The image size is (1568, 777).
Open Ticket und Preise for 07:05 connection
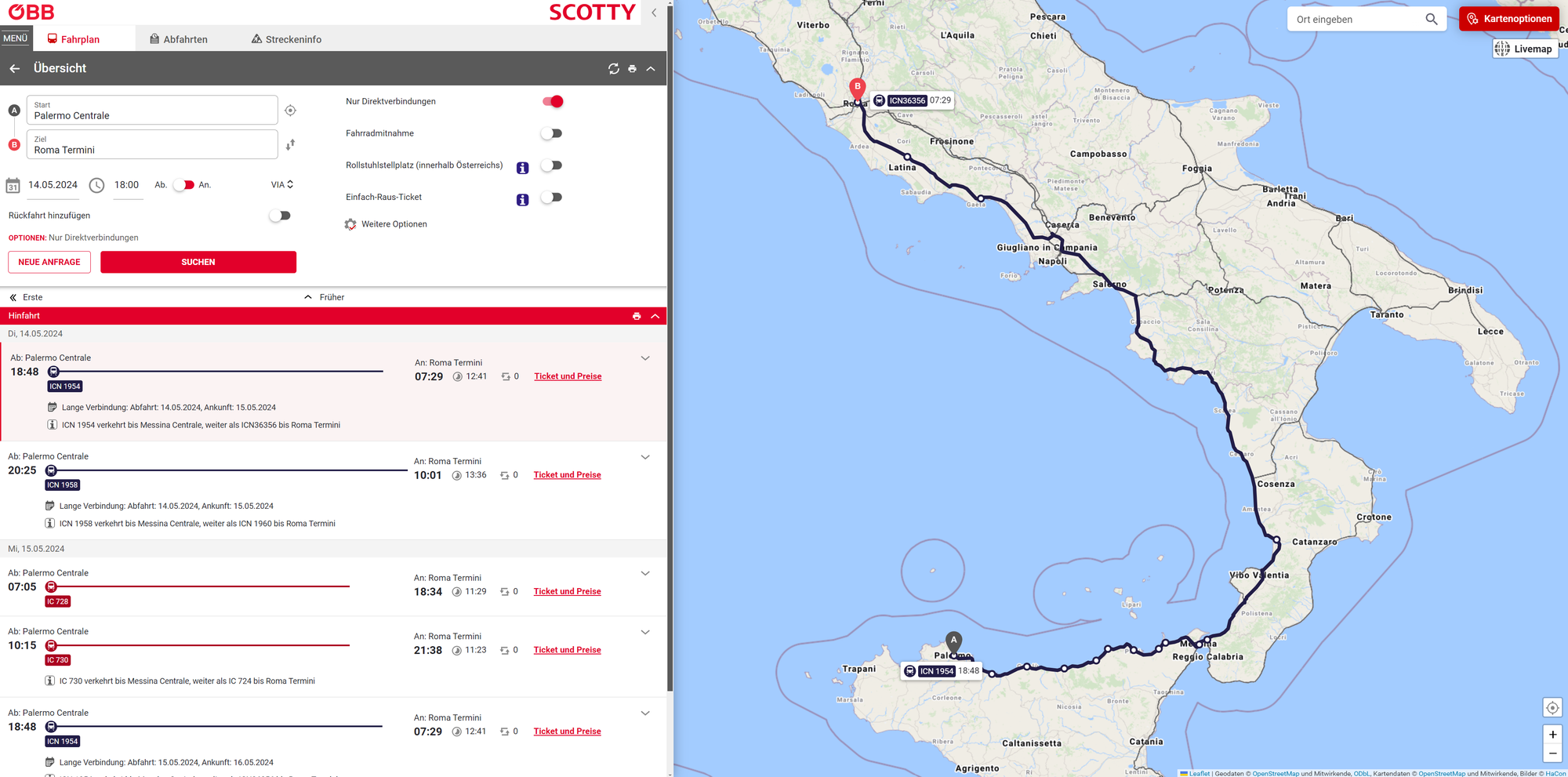point(568,592)
